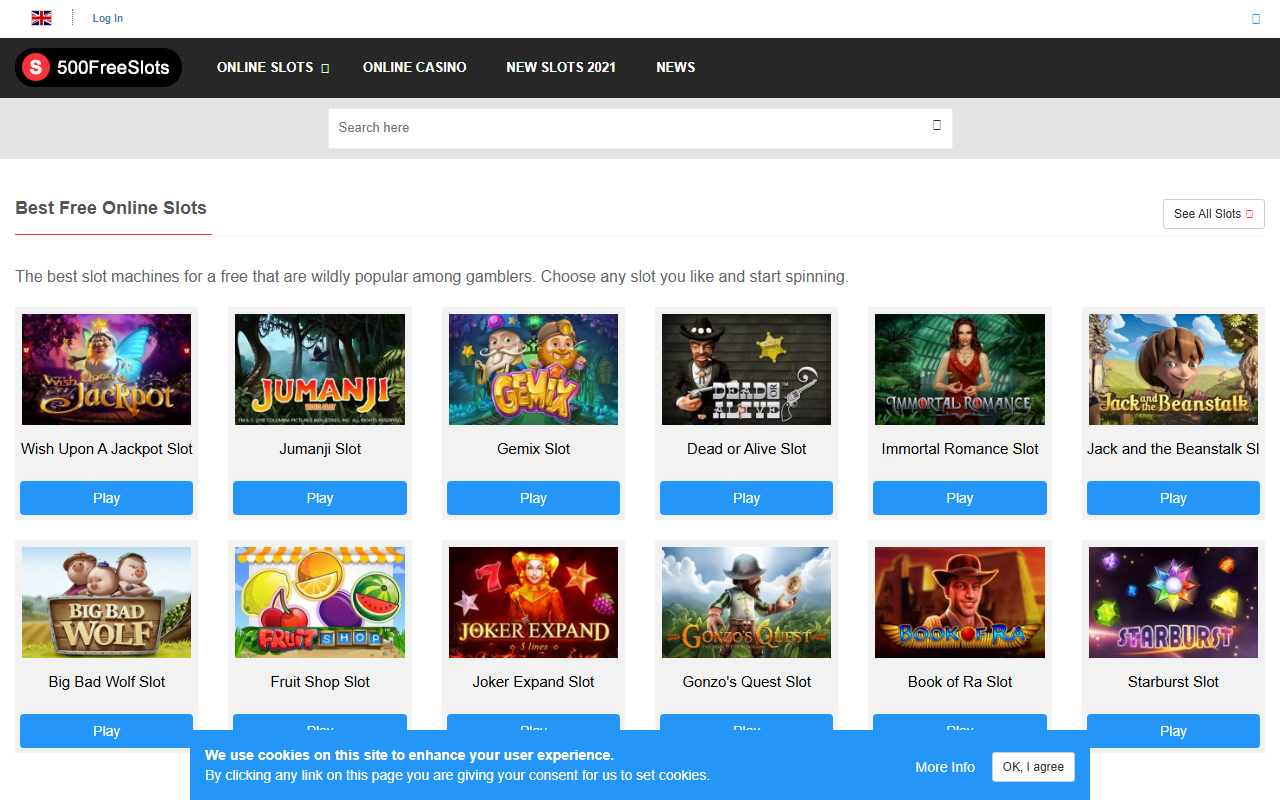
Task: Play the Gemix Slot
Action: point(533,498)
